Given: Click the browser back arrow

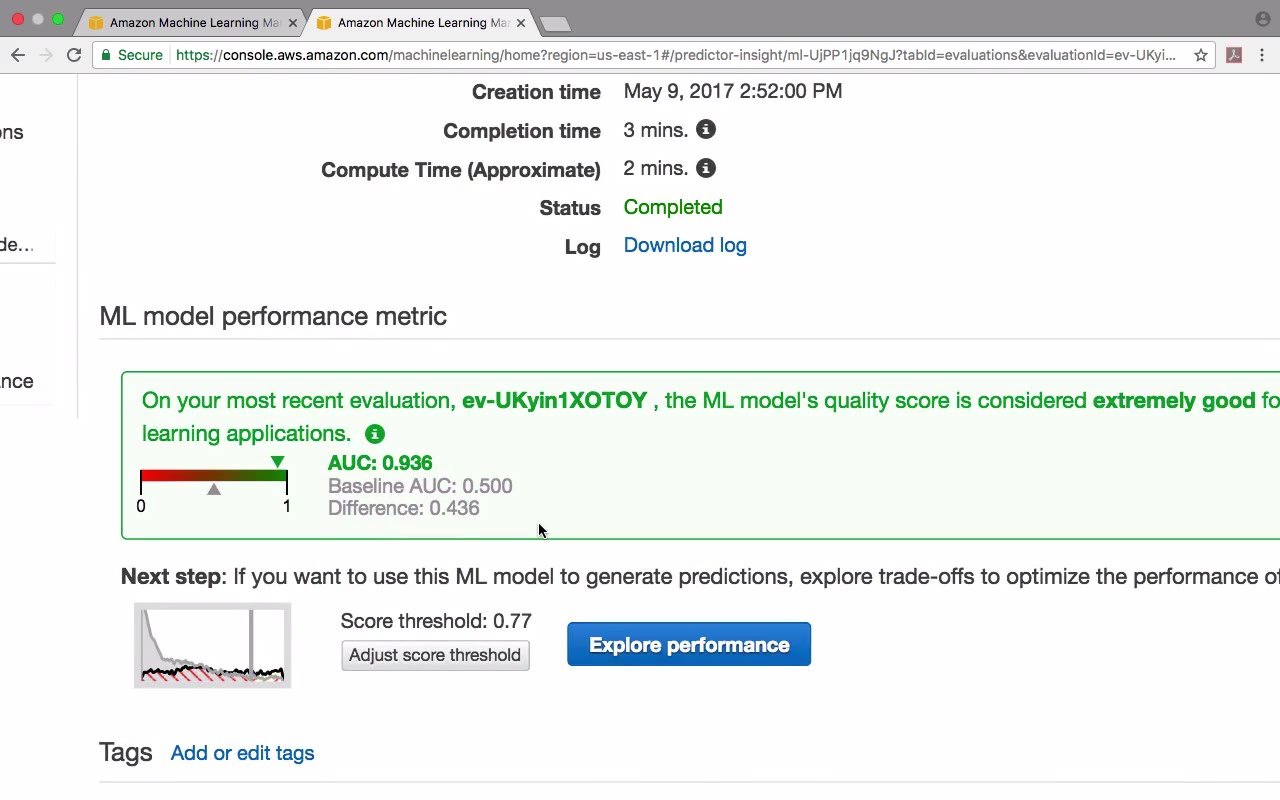Looking at the screenshot, I should (x=18, y=55).
